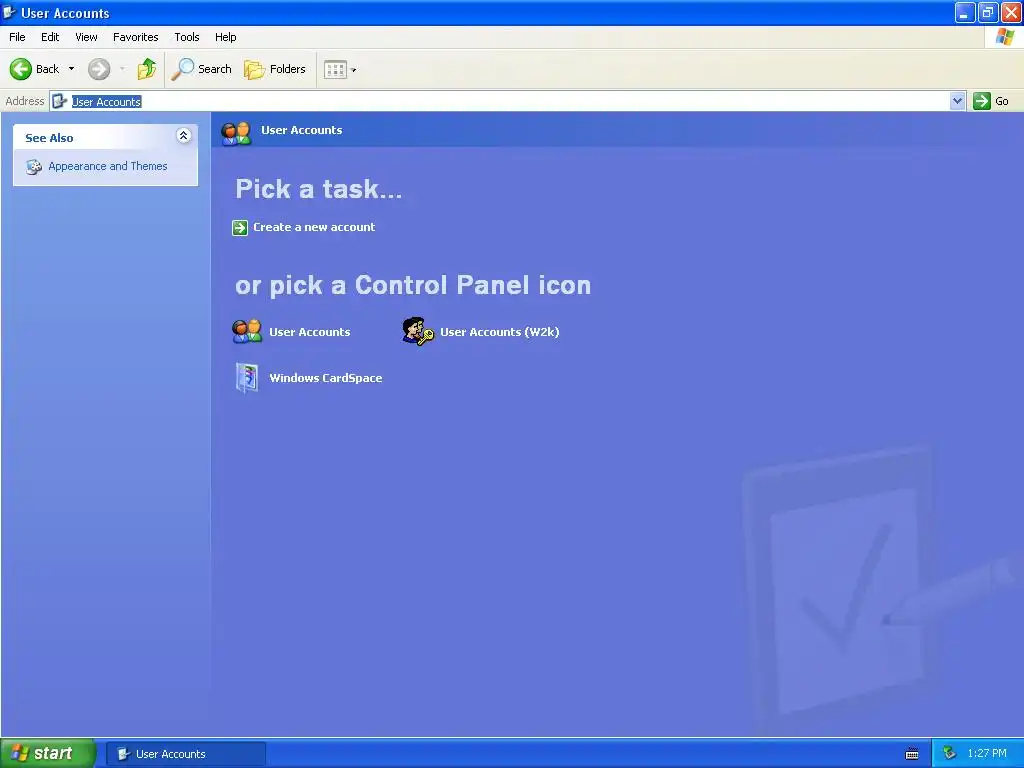
Task: Open the Help menu
Action: pos(225,37)
